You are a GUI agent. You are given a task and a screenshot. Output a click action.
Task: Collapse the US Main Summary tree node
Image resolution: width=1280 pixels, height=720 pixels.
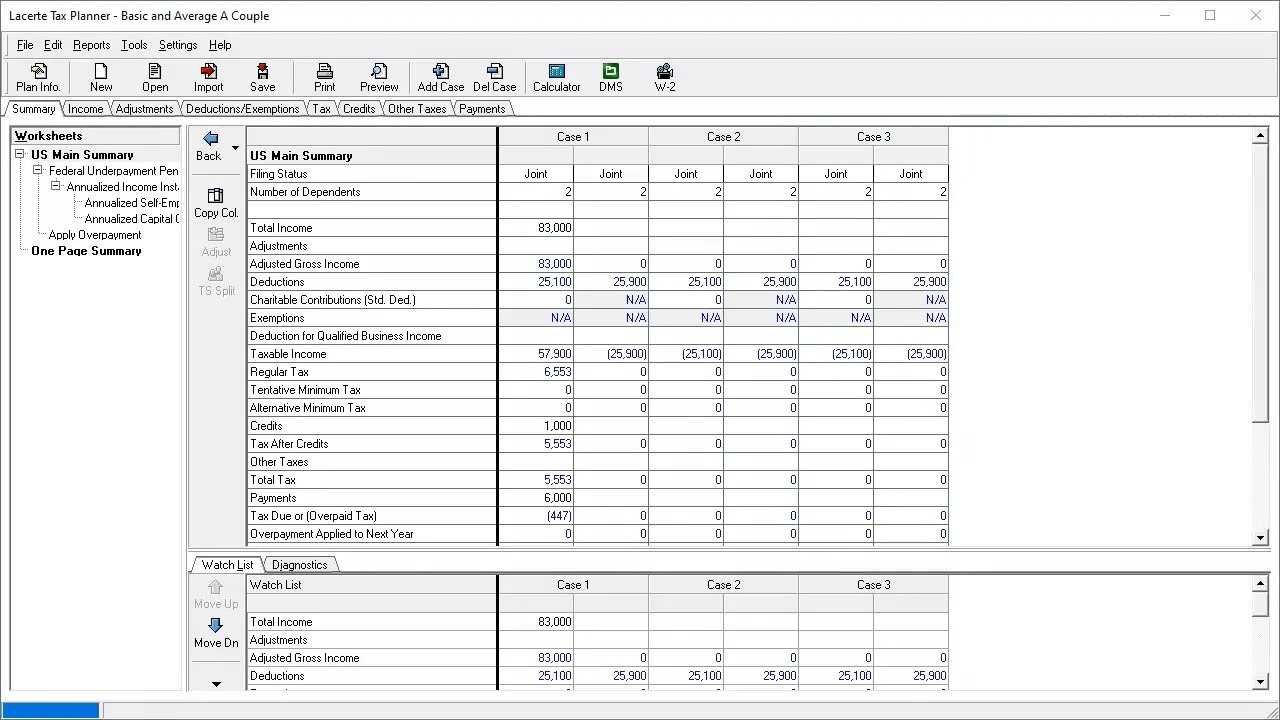click(20, 155)
